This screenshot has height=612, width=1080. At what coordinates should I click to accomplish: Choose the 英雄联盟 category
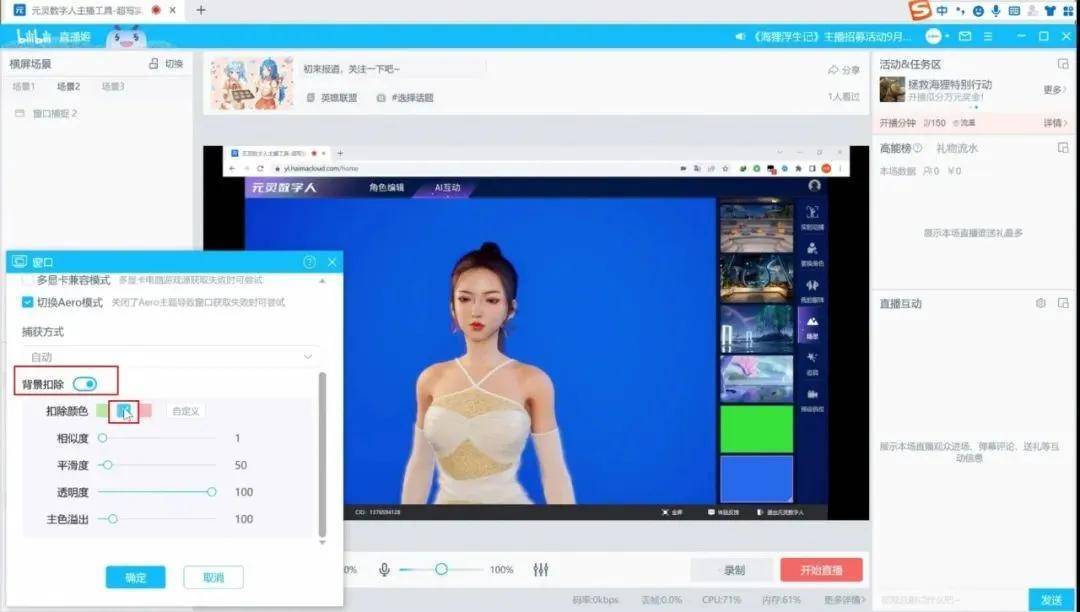pos(332,98)
